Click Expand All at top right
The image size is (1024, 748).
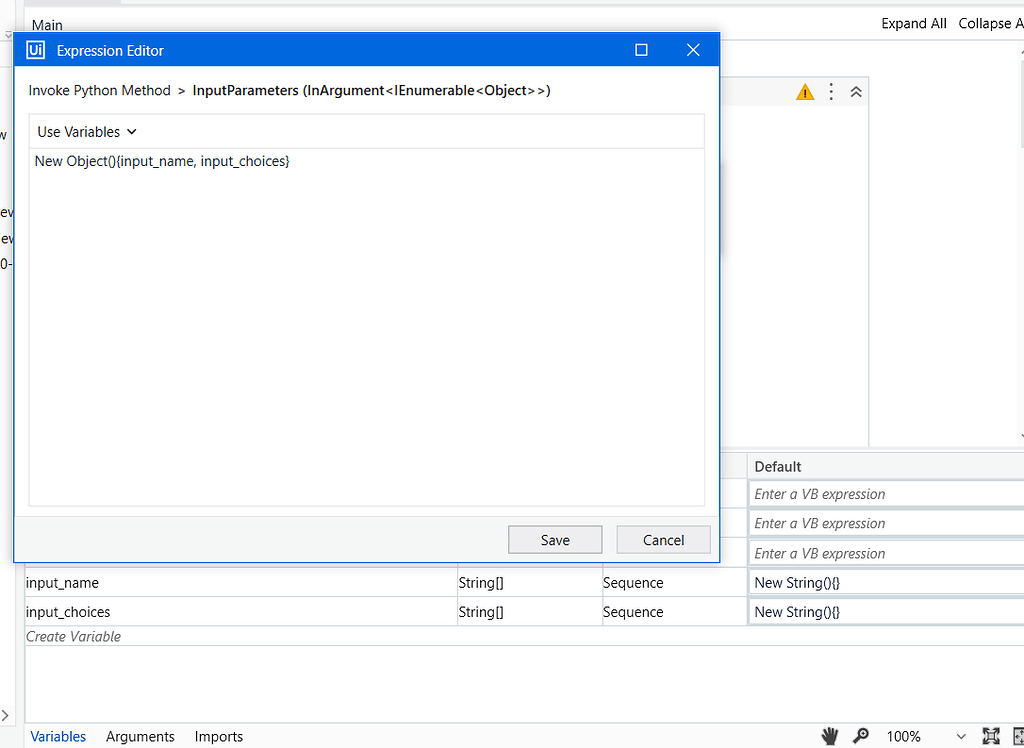click(913, 22)
